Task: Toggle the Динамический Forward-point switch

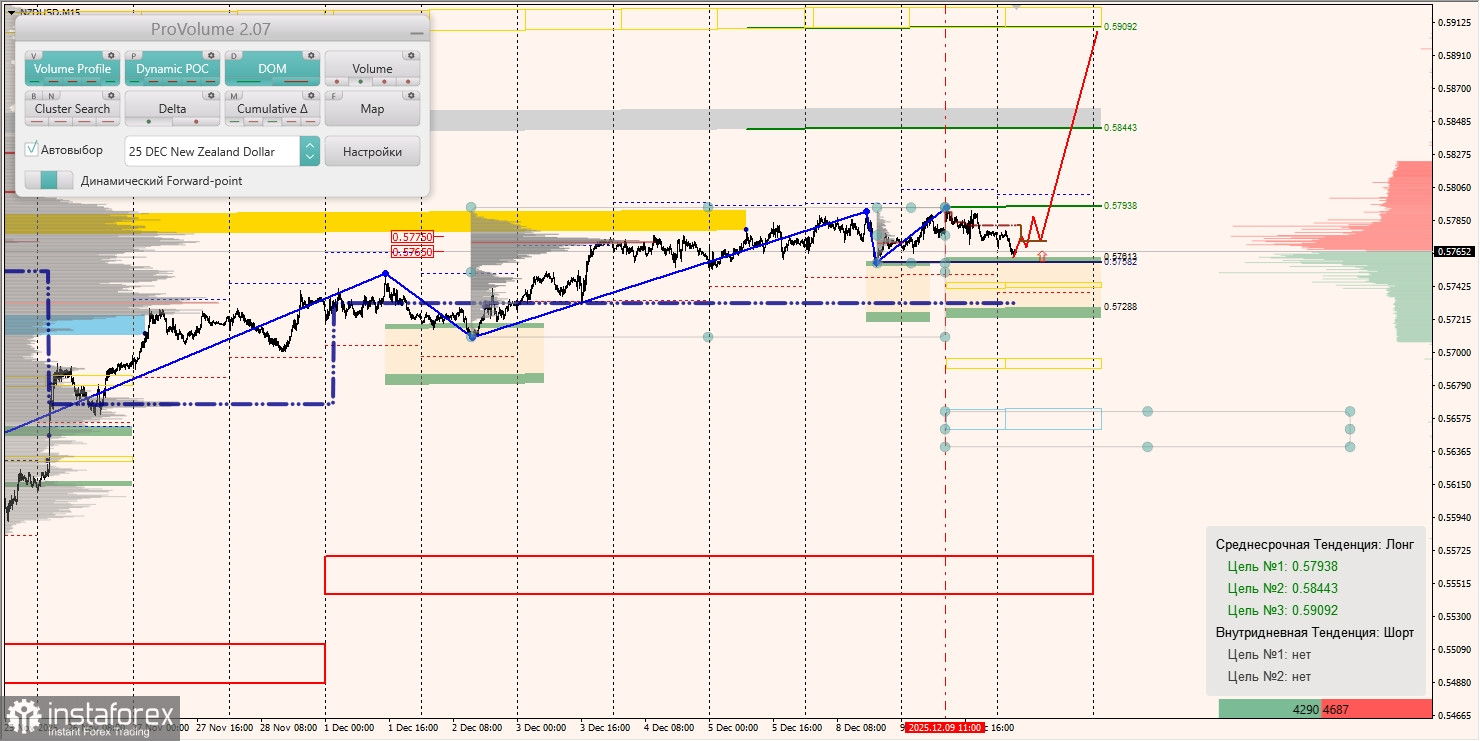Action: point(50,180)
